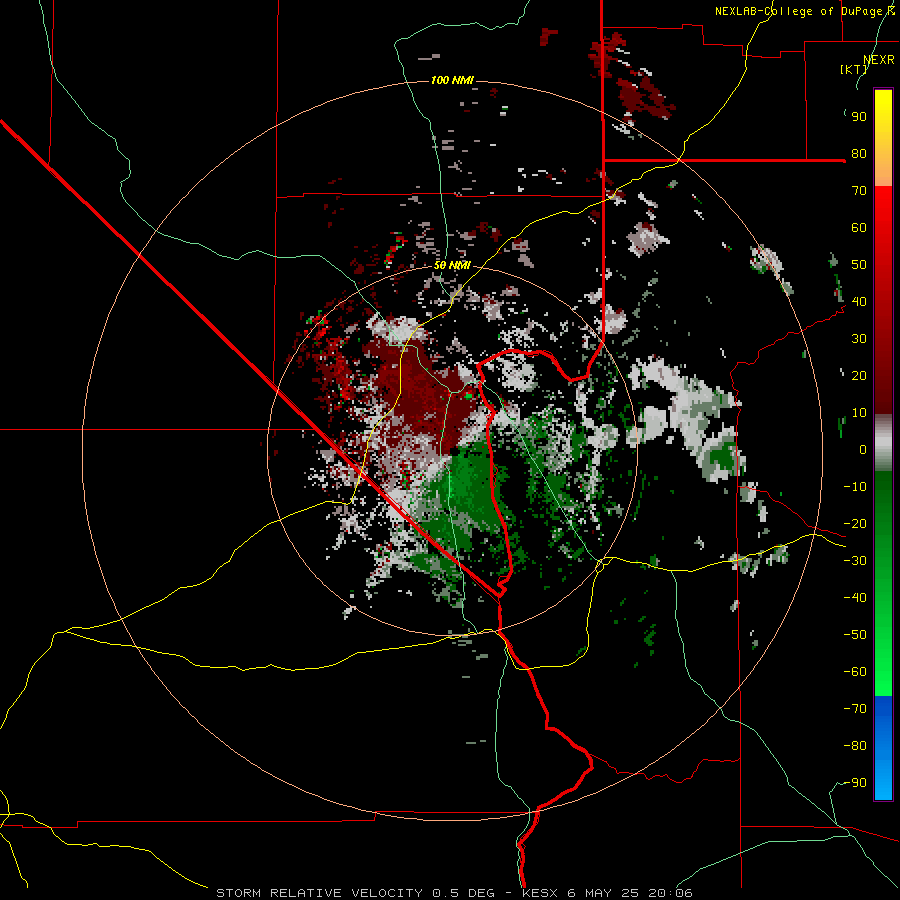This screenshot has height=900, width=900.
Task: Click the blue segment at the color bar bottom
Action: click(x=883, y=748)
